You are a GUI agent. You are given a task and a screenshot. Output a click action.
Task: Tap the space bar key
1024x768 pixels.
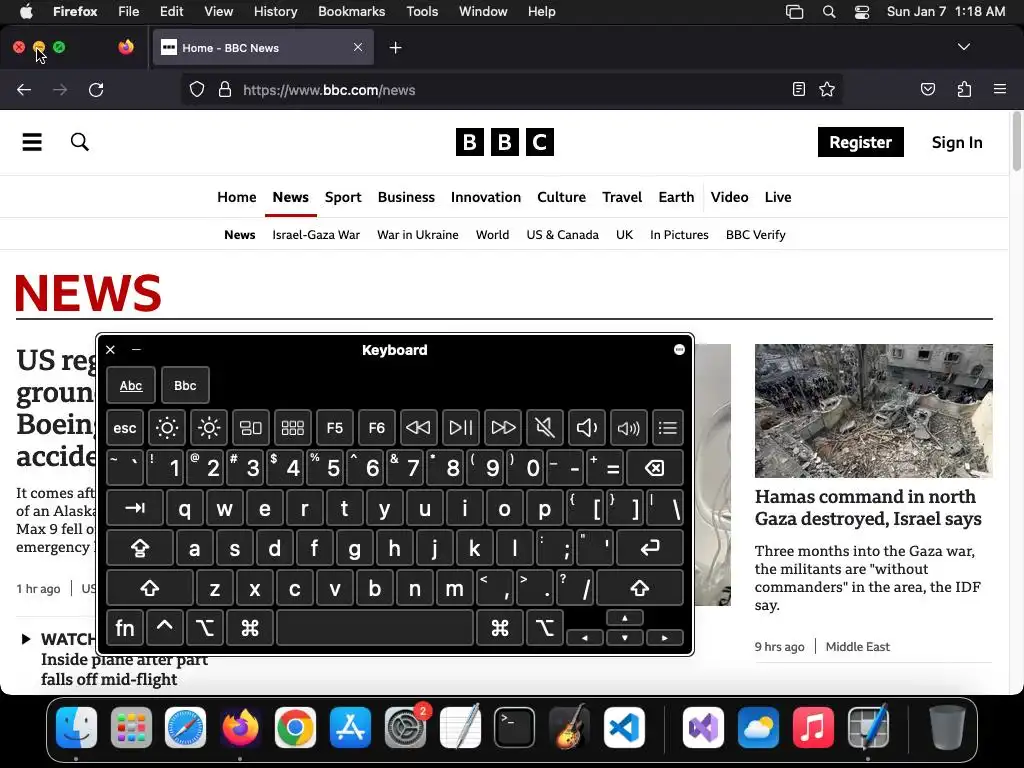click(x=375, y=628)
